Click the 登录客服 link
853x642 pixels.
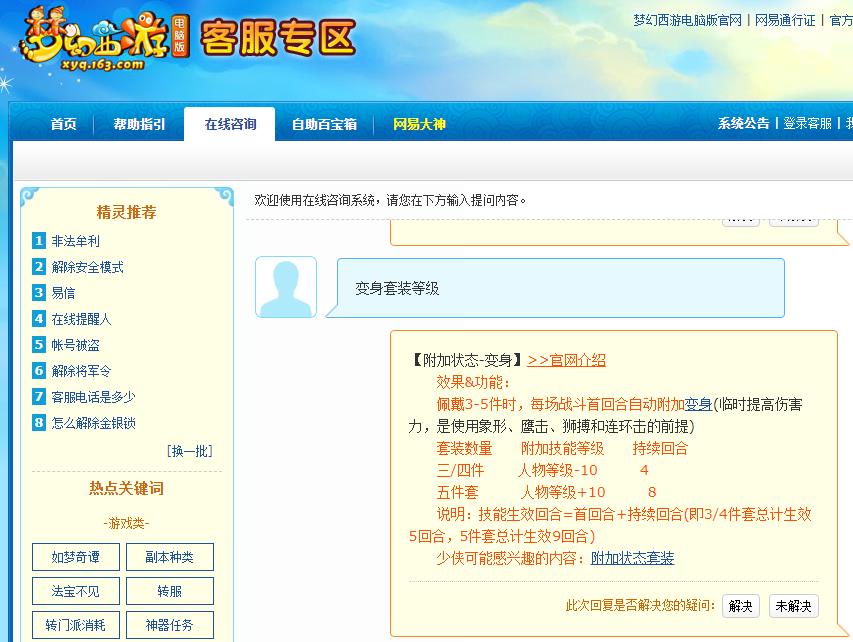807,124
